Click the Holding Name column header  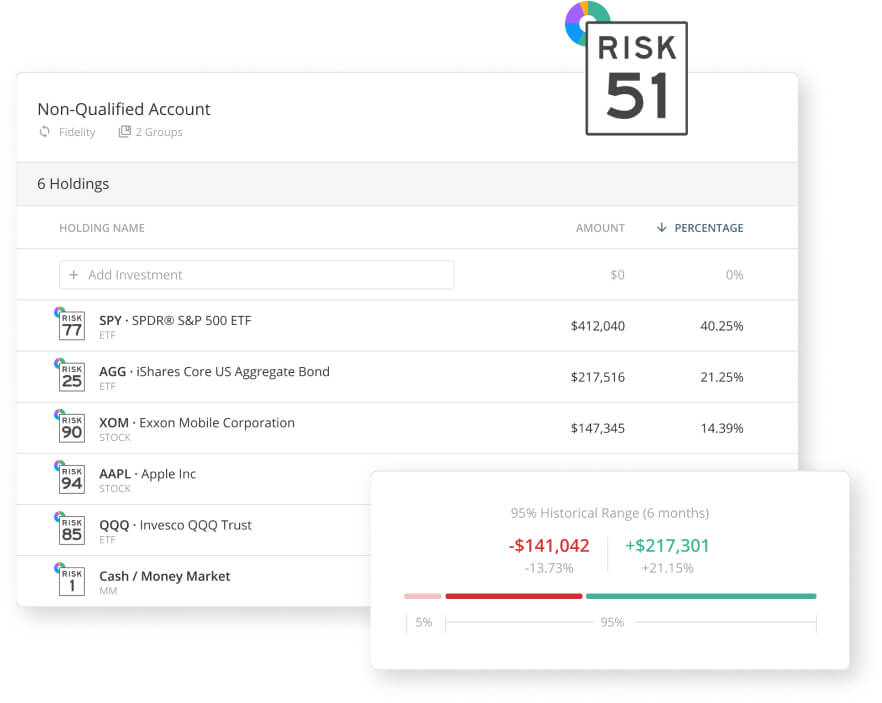(x=102, y=228)
